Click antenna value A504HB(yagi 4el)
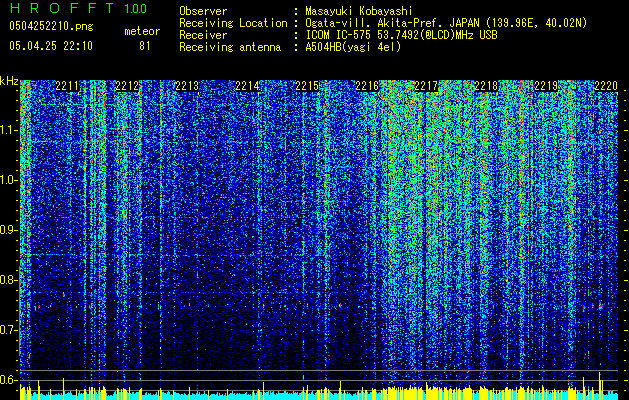Viewport: 629px width, 400px height. (353, 47)
